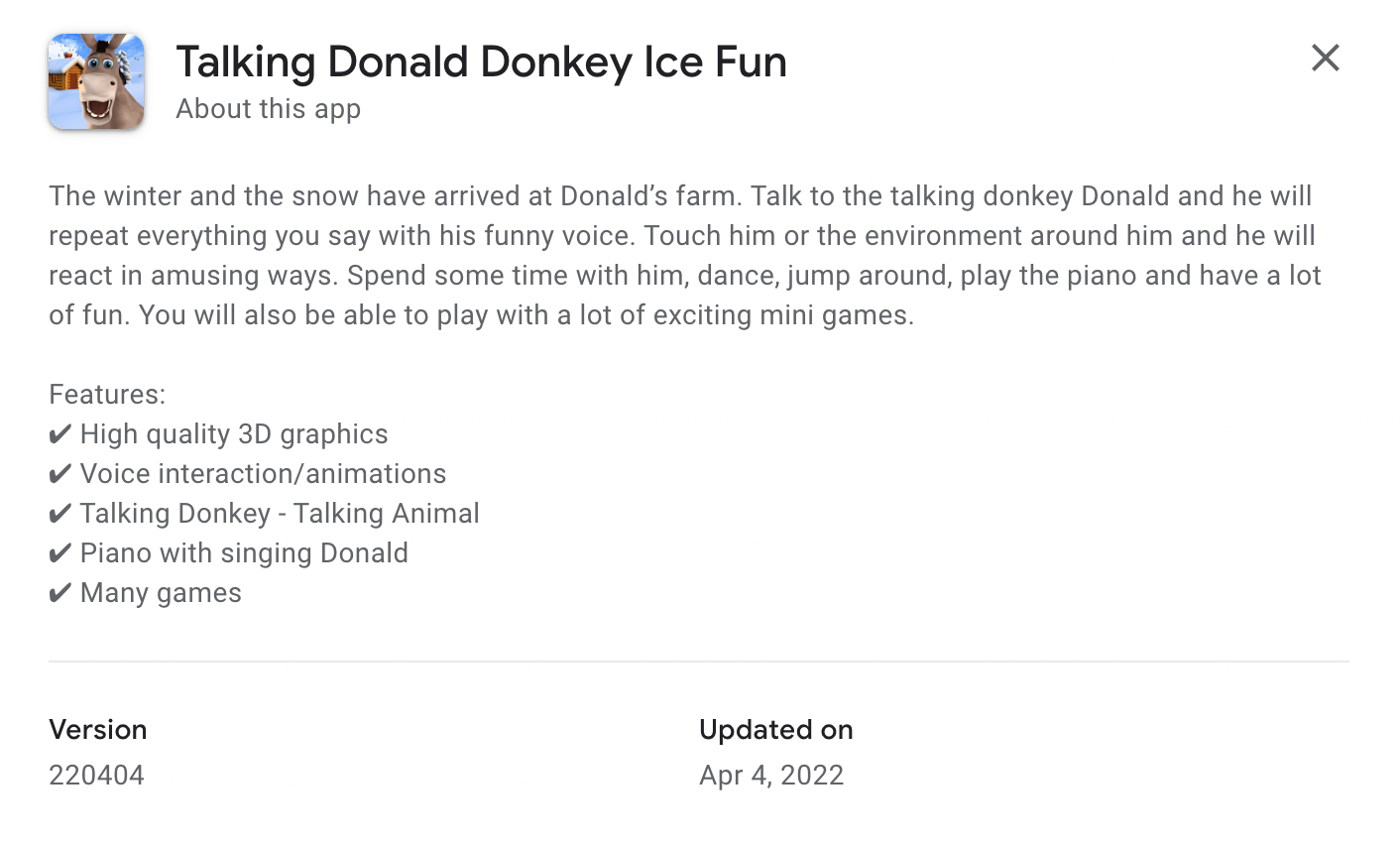Click the Talking Donald Donkey app icon
The image size is (1400, 845).
pyautogui.click(x=95, y=80)
